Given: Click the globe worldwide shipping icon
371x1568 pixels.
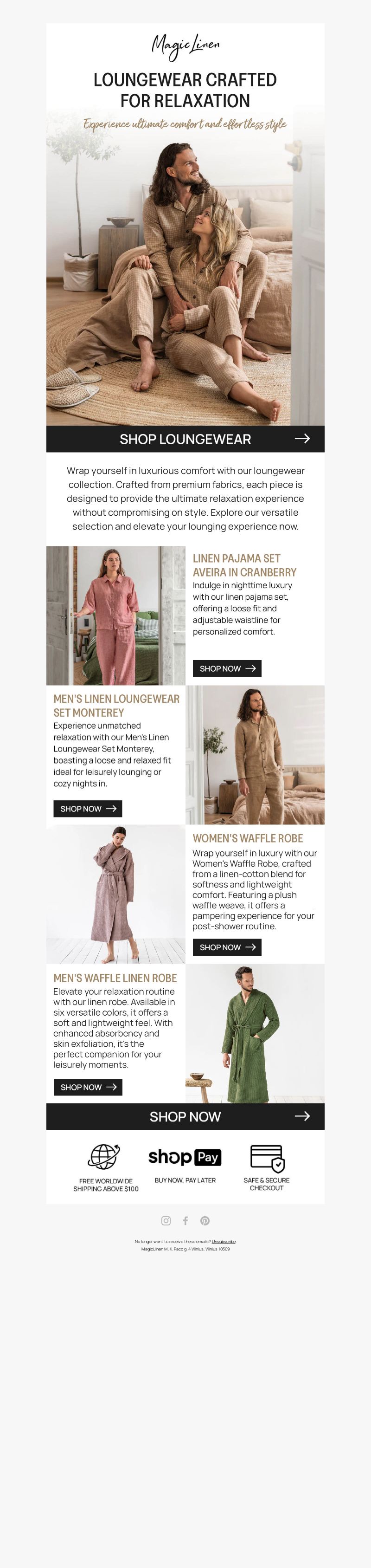Looking at the screenshot, I should [105, 1156].
